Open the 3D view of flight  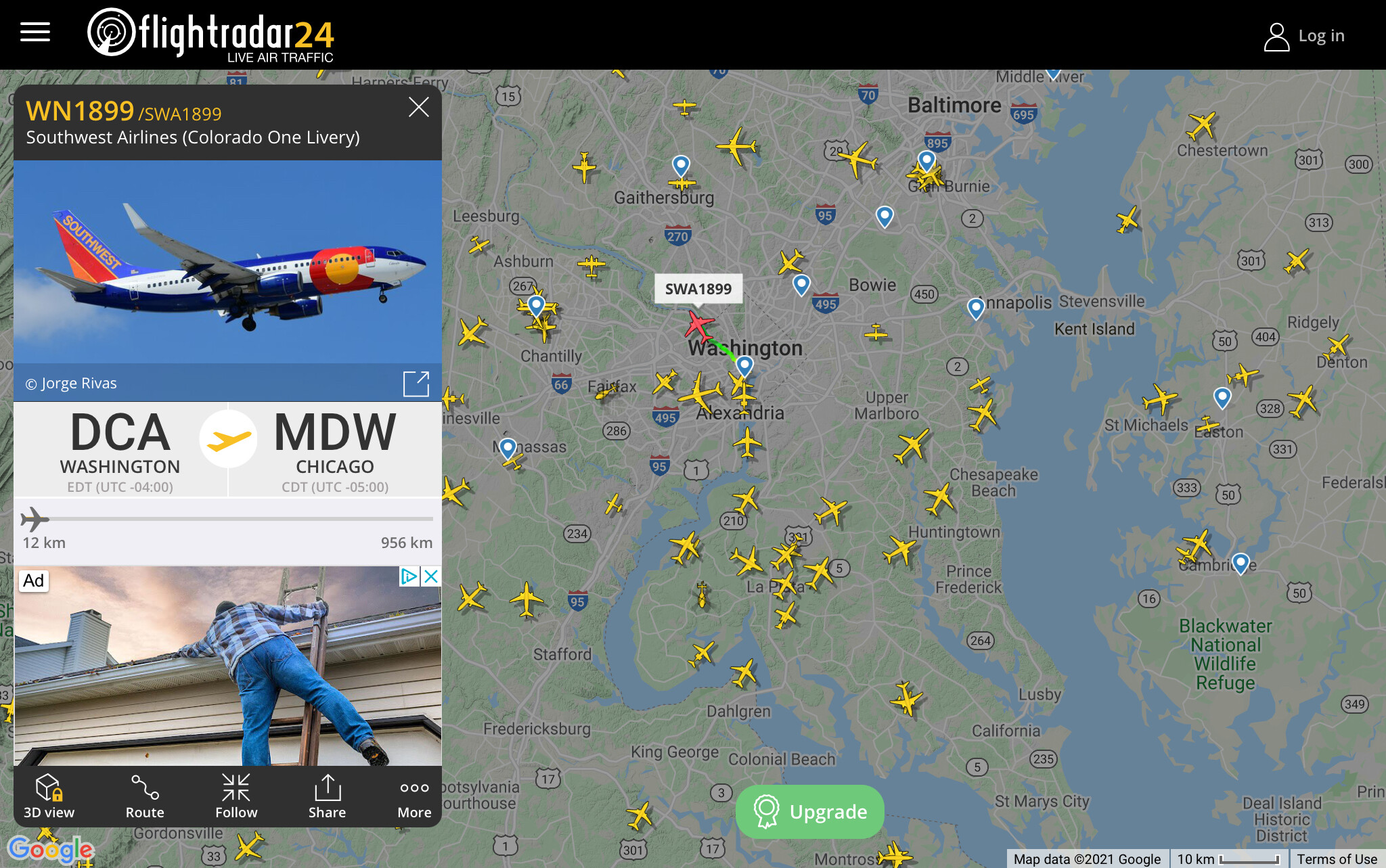(x=49, y=796)
